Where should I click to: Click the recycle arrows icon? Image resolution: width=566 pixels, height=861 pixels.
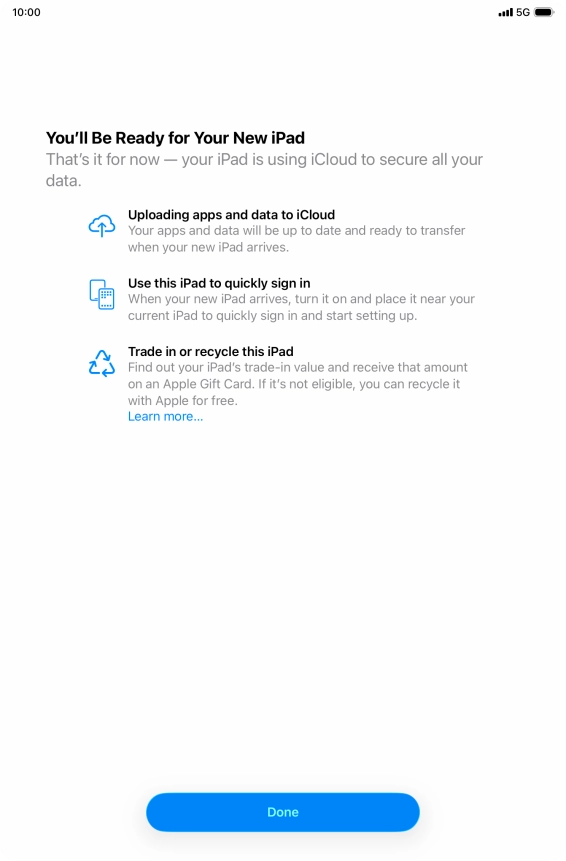pyautogui.click(x=102, y=363)
